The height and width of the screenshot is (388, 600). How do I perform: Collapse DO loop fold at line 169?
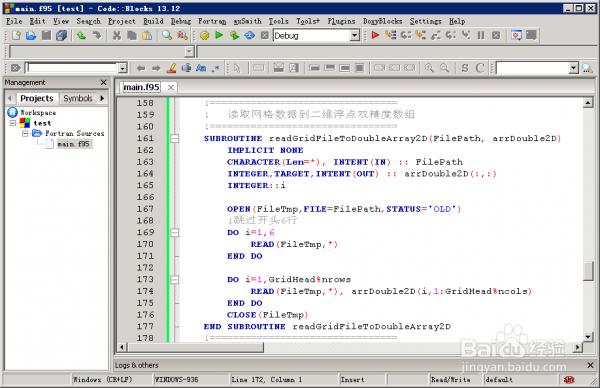(x=174, y=233)
